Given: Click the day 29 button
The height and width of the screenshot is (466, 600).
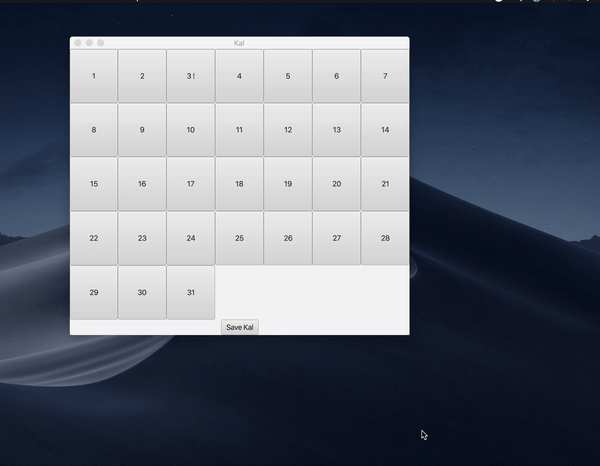Looking at the screenshot, I should (94, 292).
